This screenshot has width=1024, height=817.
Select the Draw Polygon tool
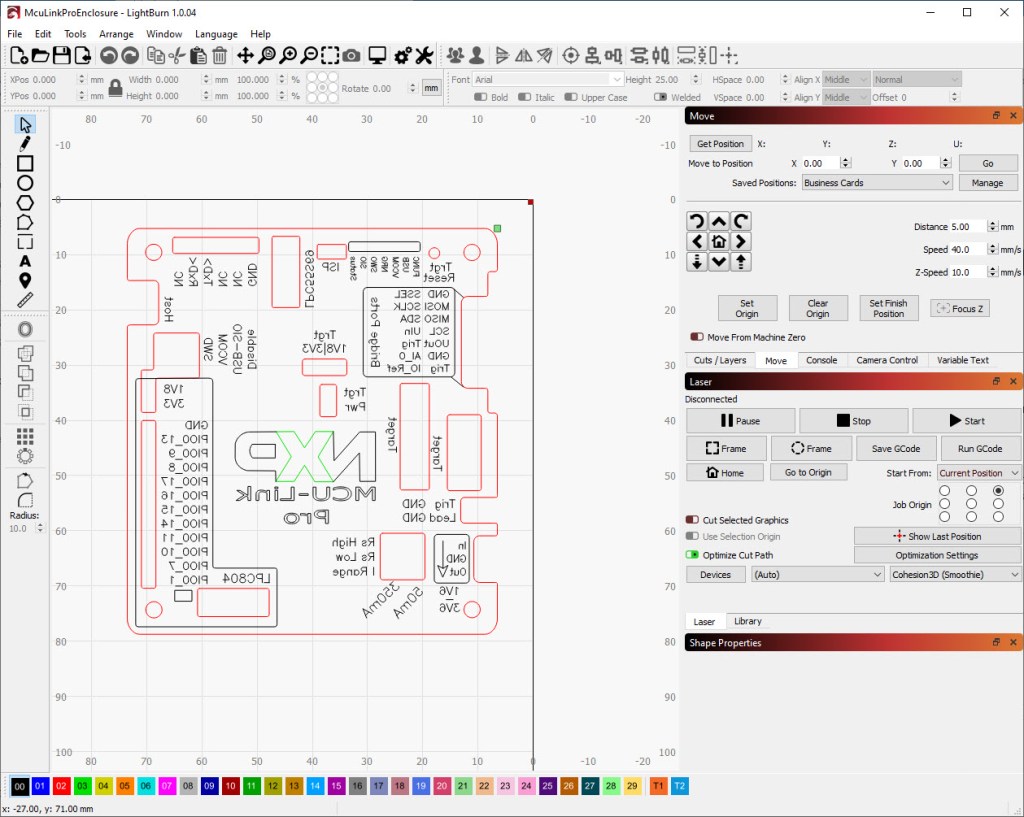[x=26, y=202]
